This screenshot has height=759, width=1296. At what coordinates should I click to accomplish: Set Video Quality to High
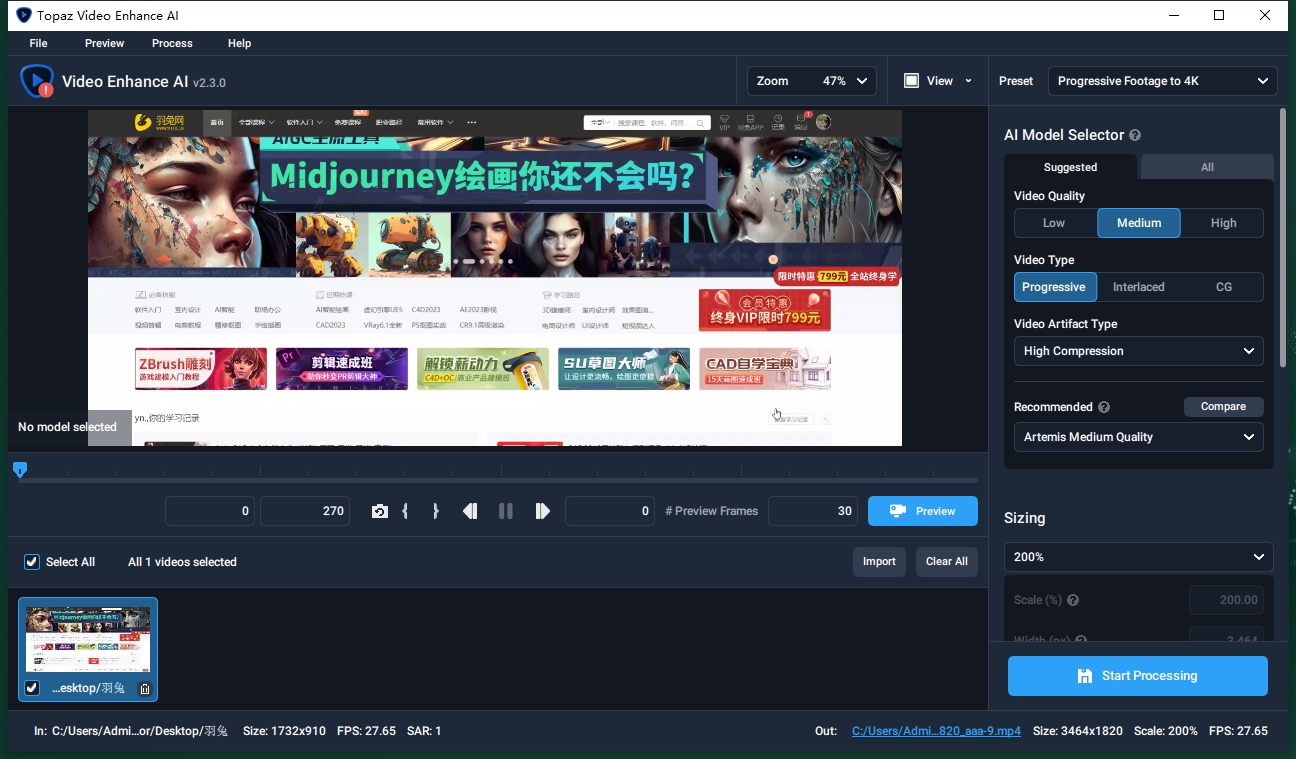coord(1223,223)
